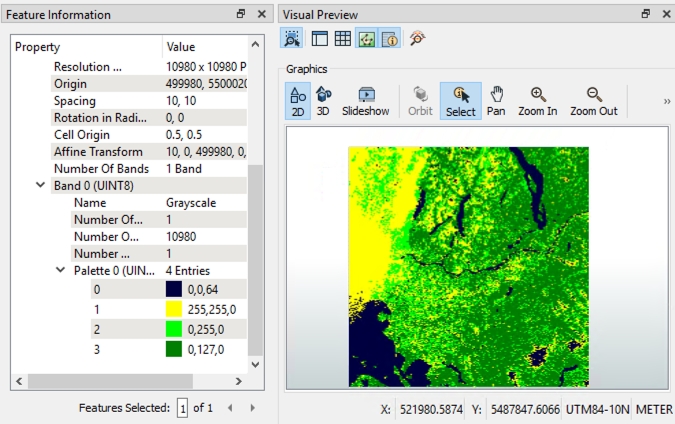Select the Name Grayscale row
The image size is (675, 424).
pos(159,202)
